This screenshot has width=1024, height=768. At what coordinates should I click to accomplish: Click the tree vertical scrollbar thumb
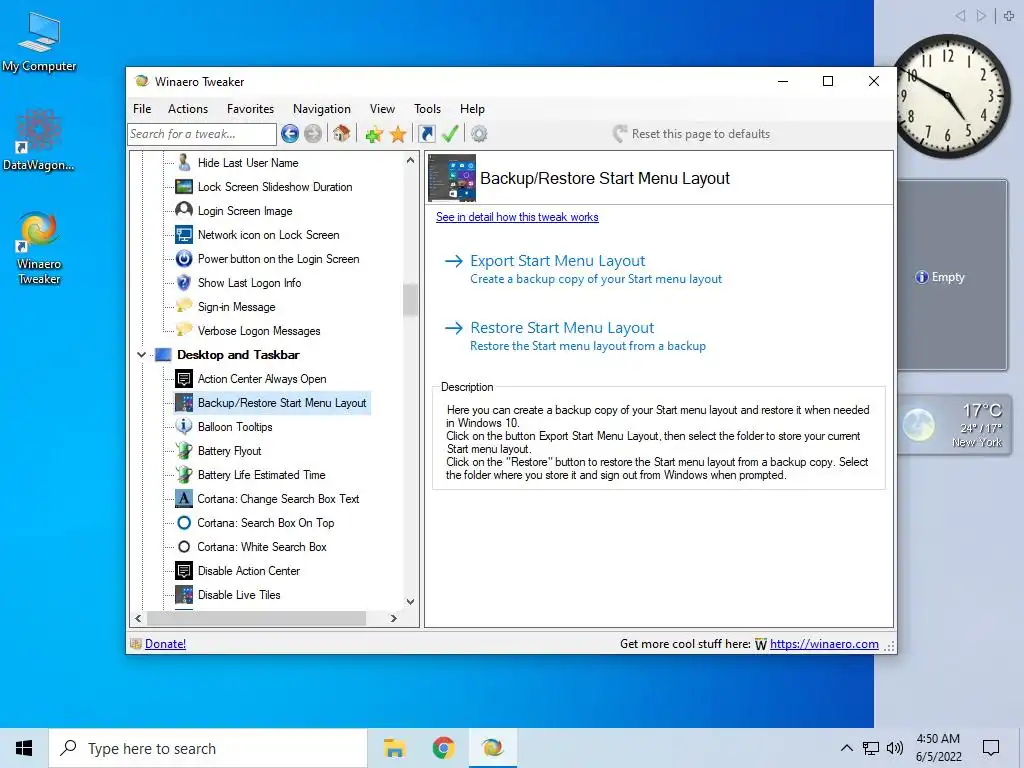click(x=410, y=300)
